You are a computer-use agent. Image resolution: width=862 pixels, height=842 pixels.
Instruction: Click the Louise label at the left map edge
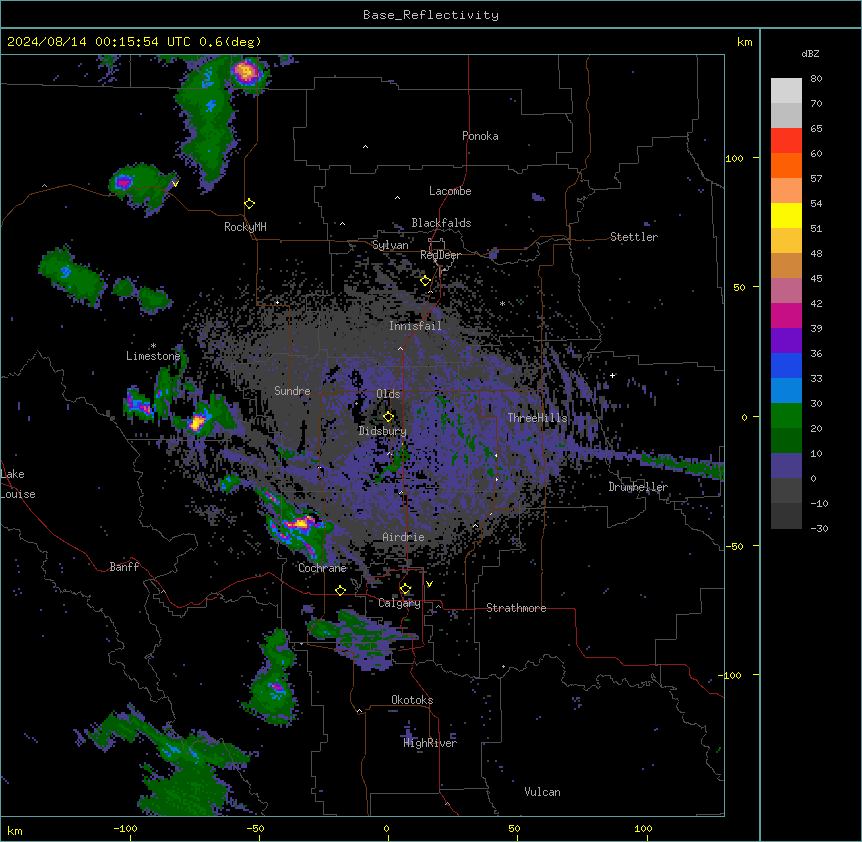(x=18, y=494)
